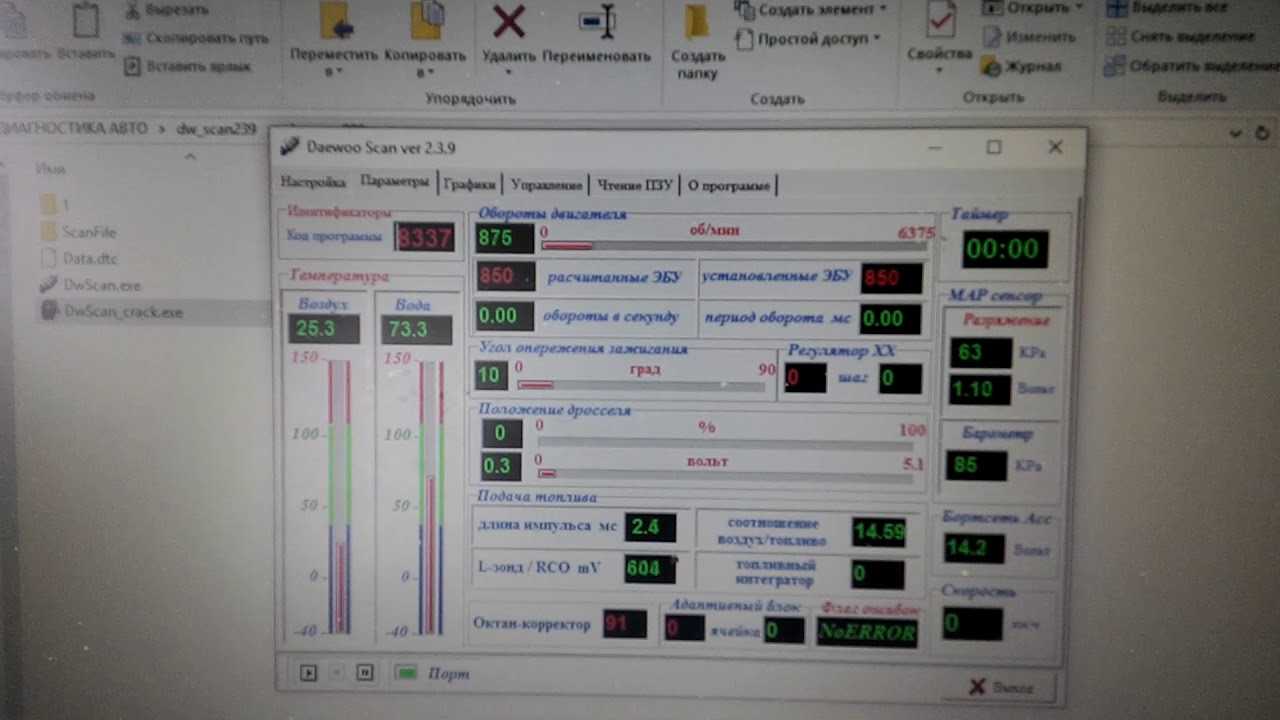This screenshot has height=720, width=1280.
Task: Click the Журнал history icon
Action: tap(991, 66)
